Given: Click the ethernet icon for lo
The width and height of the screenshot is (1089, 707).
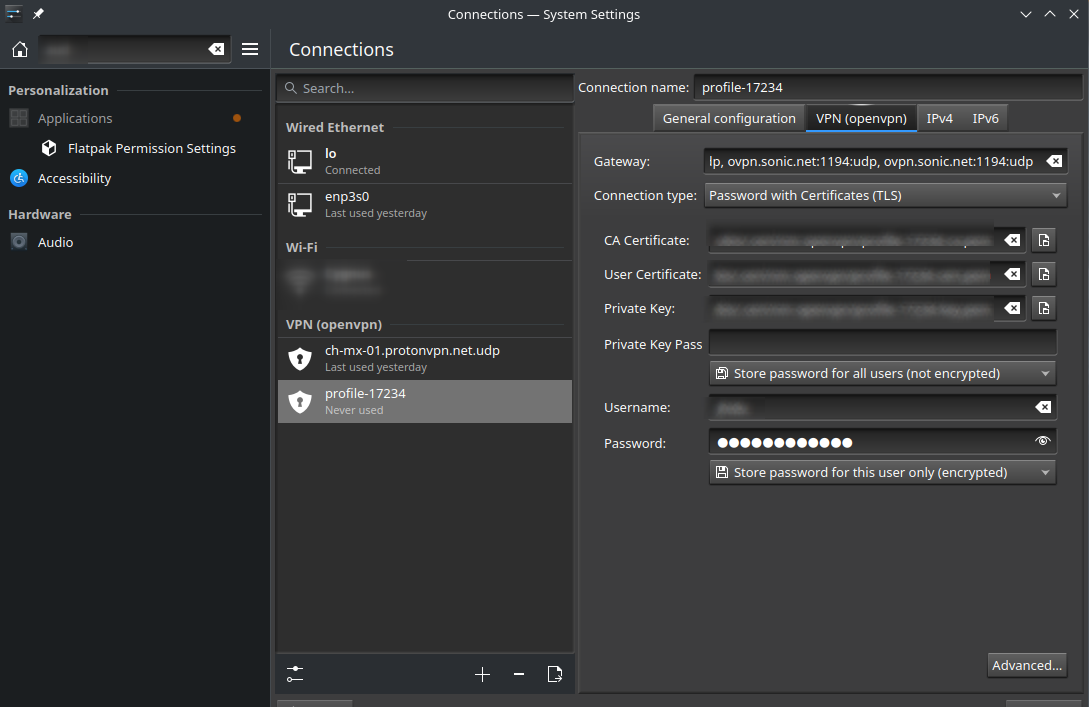Looking at the screenshot, I should pos(300,161).
